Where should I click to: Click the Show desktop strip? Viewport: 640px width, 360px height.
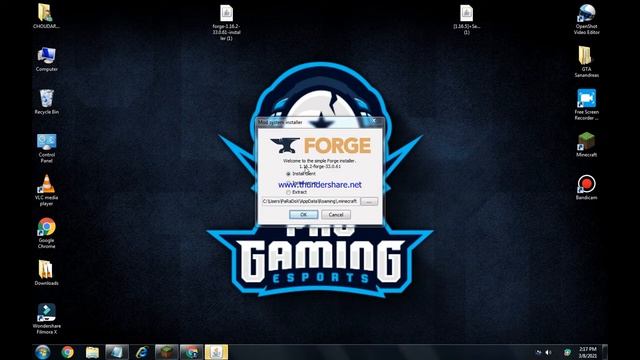tap(605, 352)
